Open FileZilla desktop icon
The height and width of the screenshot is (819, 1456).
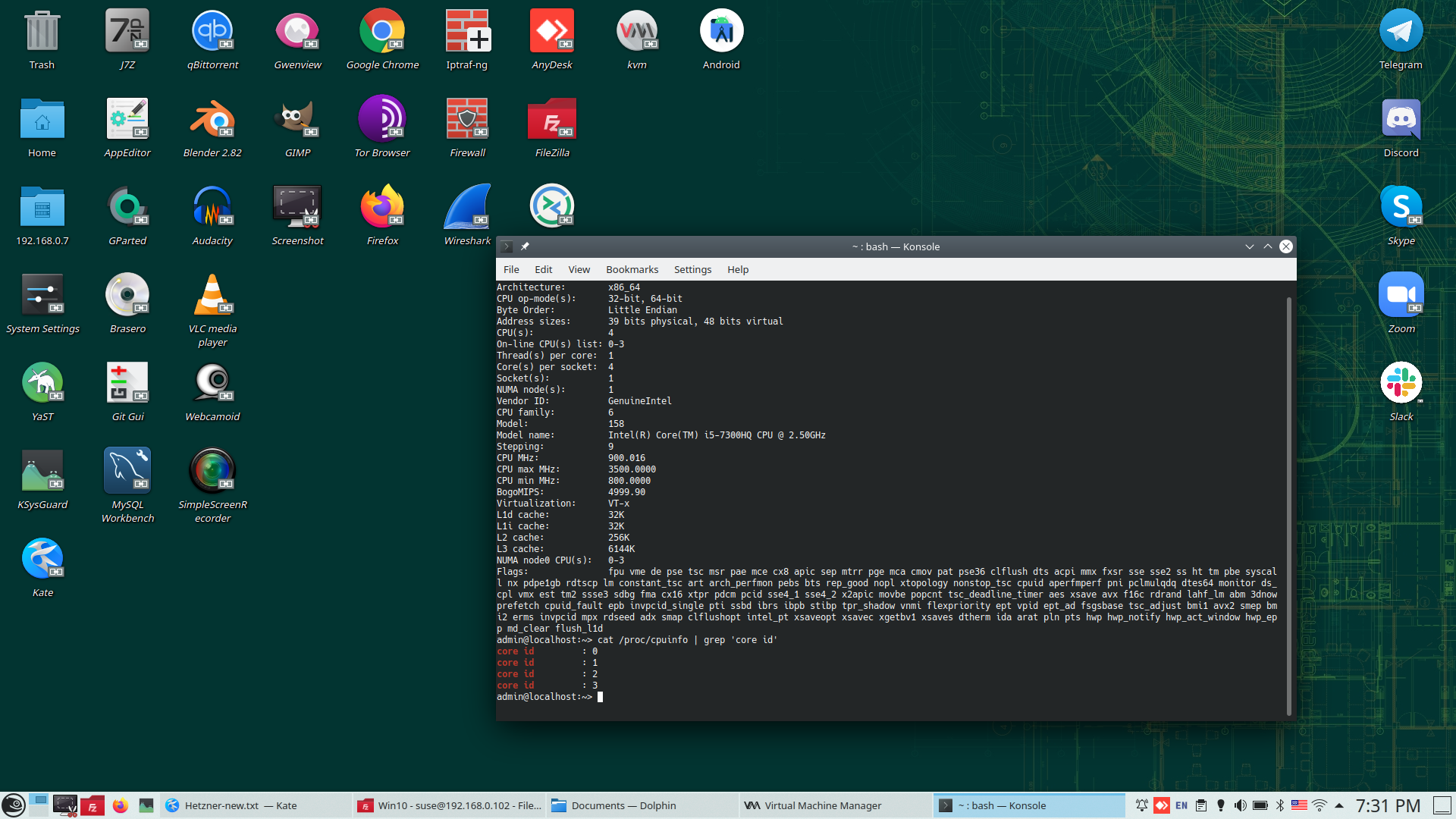point(552,119)
